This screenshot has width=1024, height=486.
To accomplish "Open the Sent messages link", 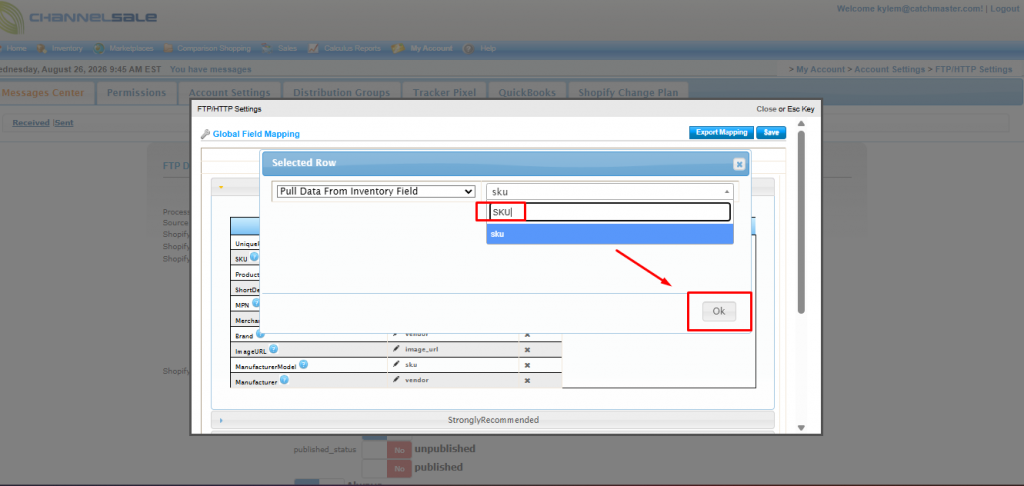I will 64,123.
